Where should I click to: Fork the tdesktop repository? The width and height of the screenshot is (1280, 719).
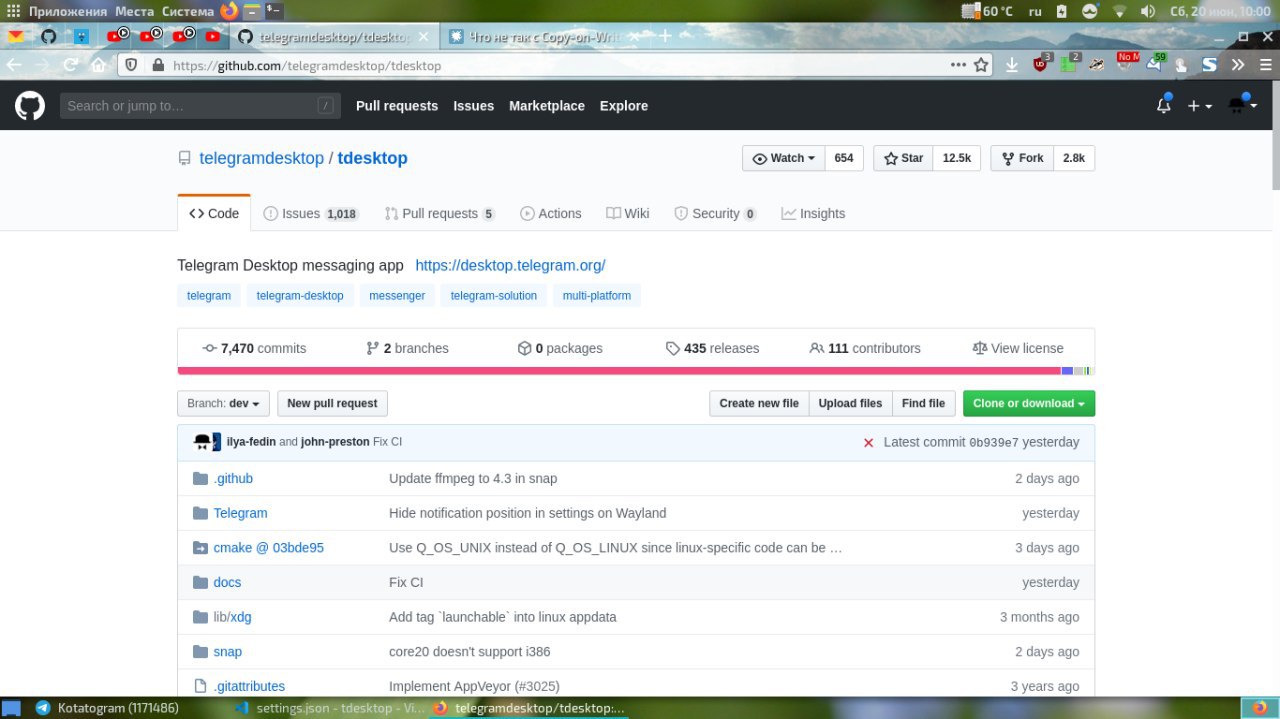(x=1022, y=158)
